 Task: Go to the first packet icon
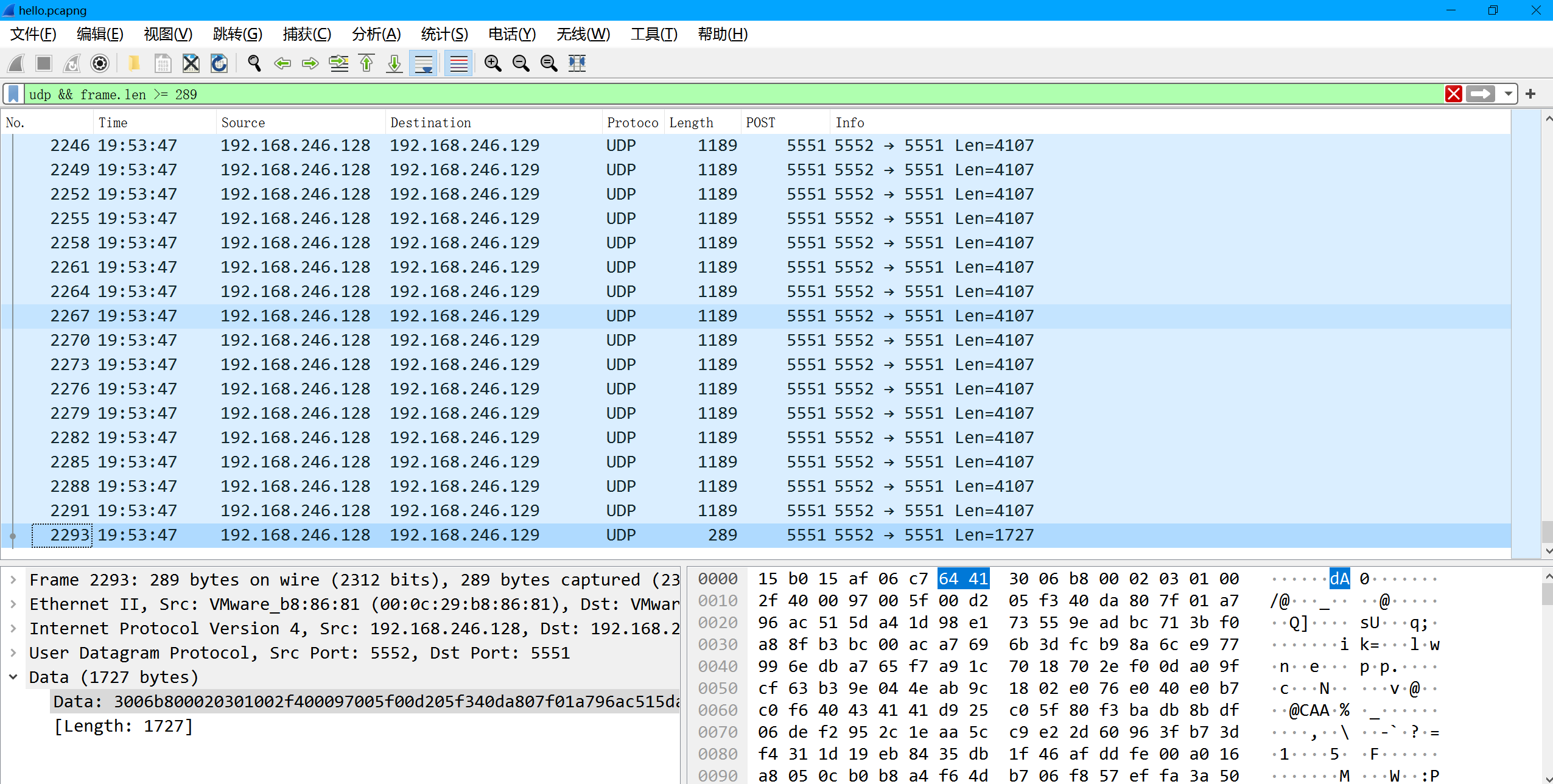click(x=366, y=63)
